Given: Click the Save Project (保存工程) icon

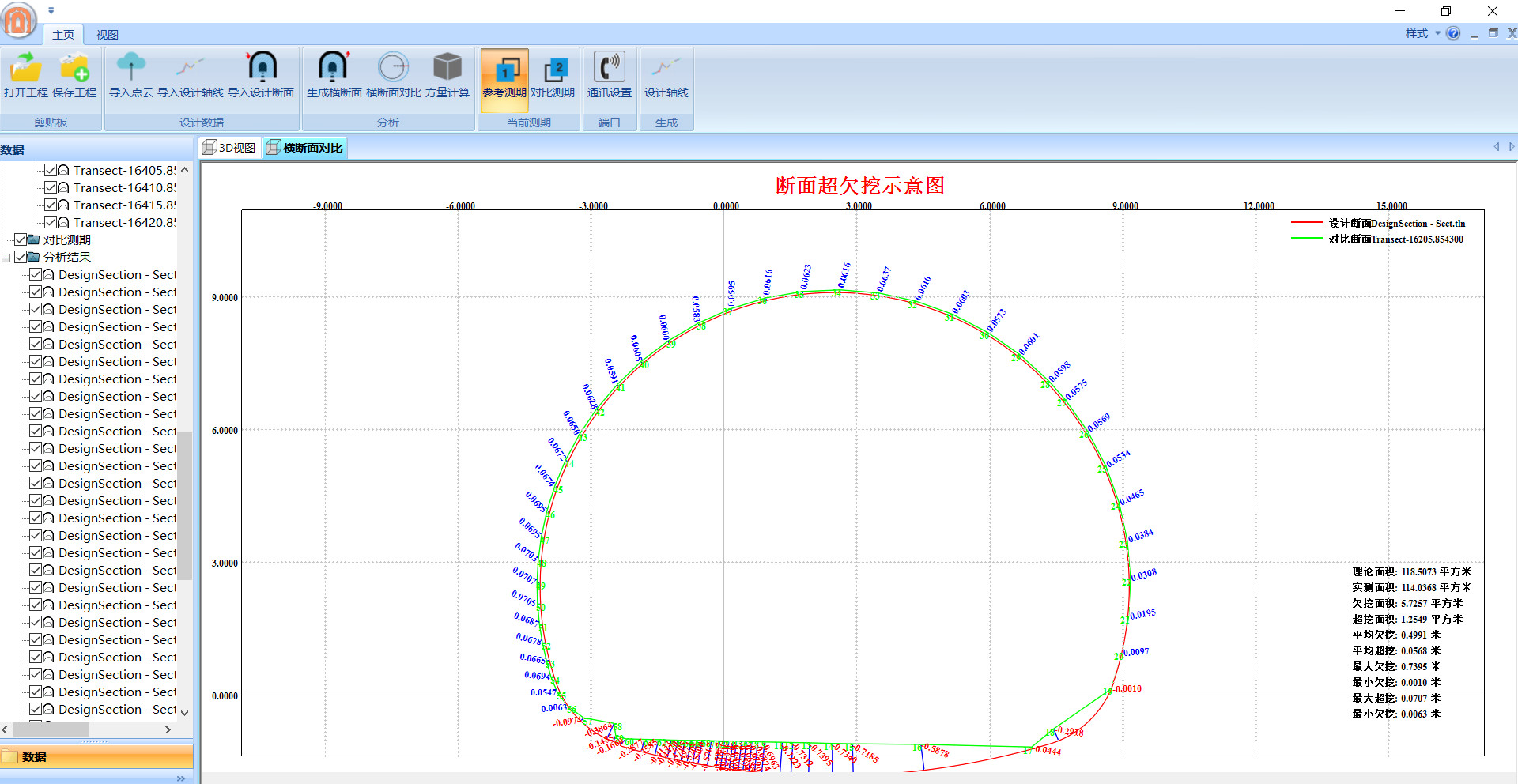Looking at the screenshot, I should 74,68.
